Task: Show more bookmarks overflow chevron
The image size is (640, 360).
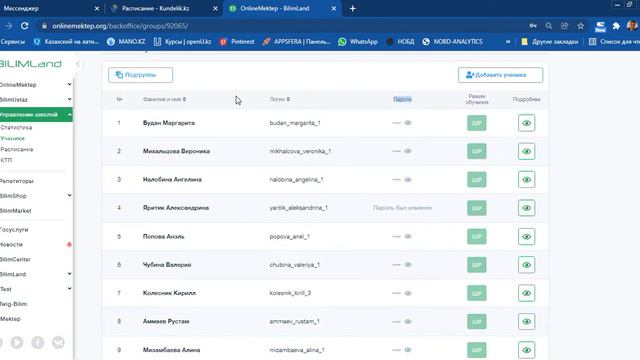Action: [x=508, y=42]
